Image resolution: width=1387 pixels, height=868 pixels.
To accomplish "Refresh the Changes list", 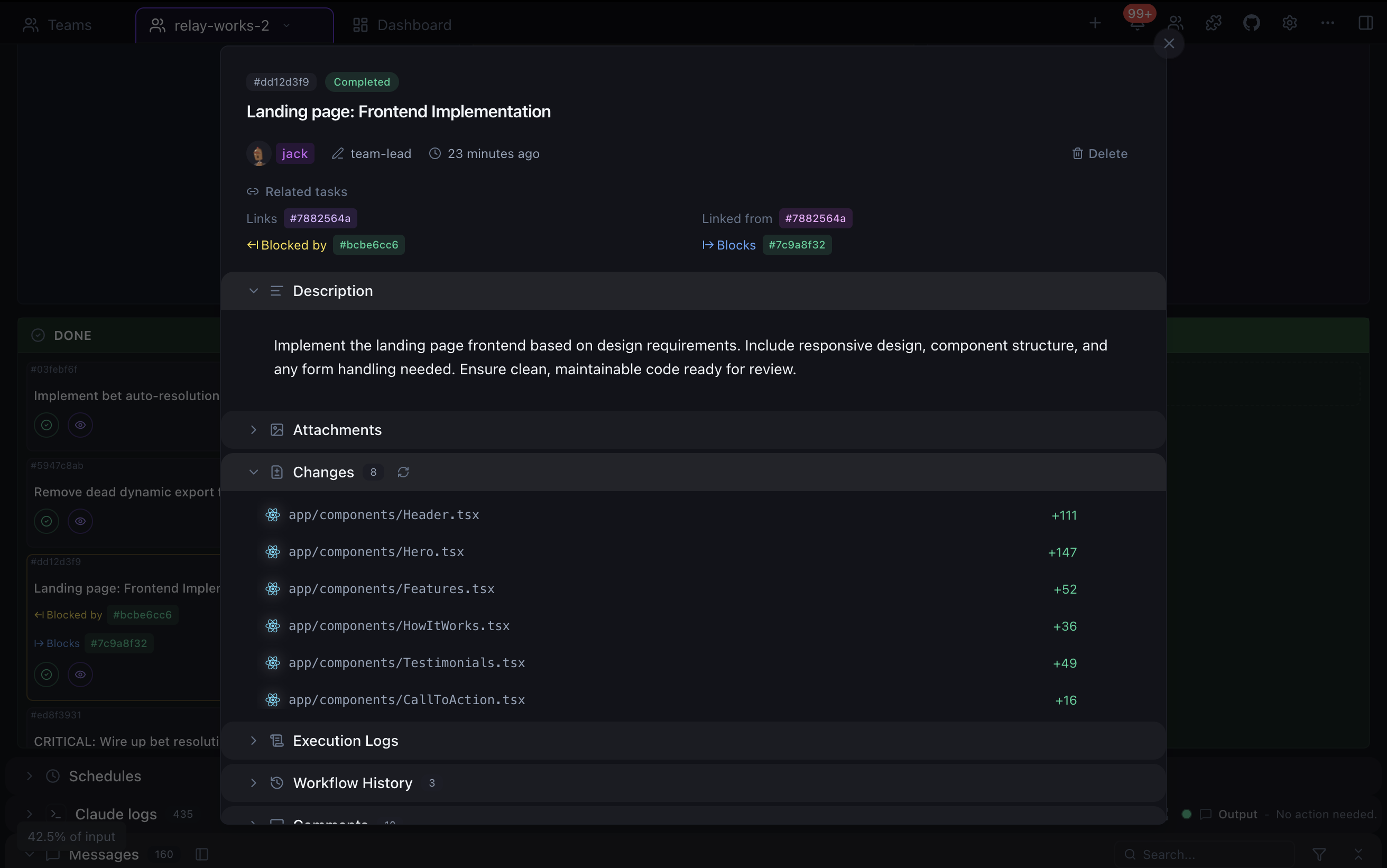I will click(x=403, y=472).
